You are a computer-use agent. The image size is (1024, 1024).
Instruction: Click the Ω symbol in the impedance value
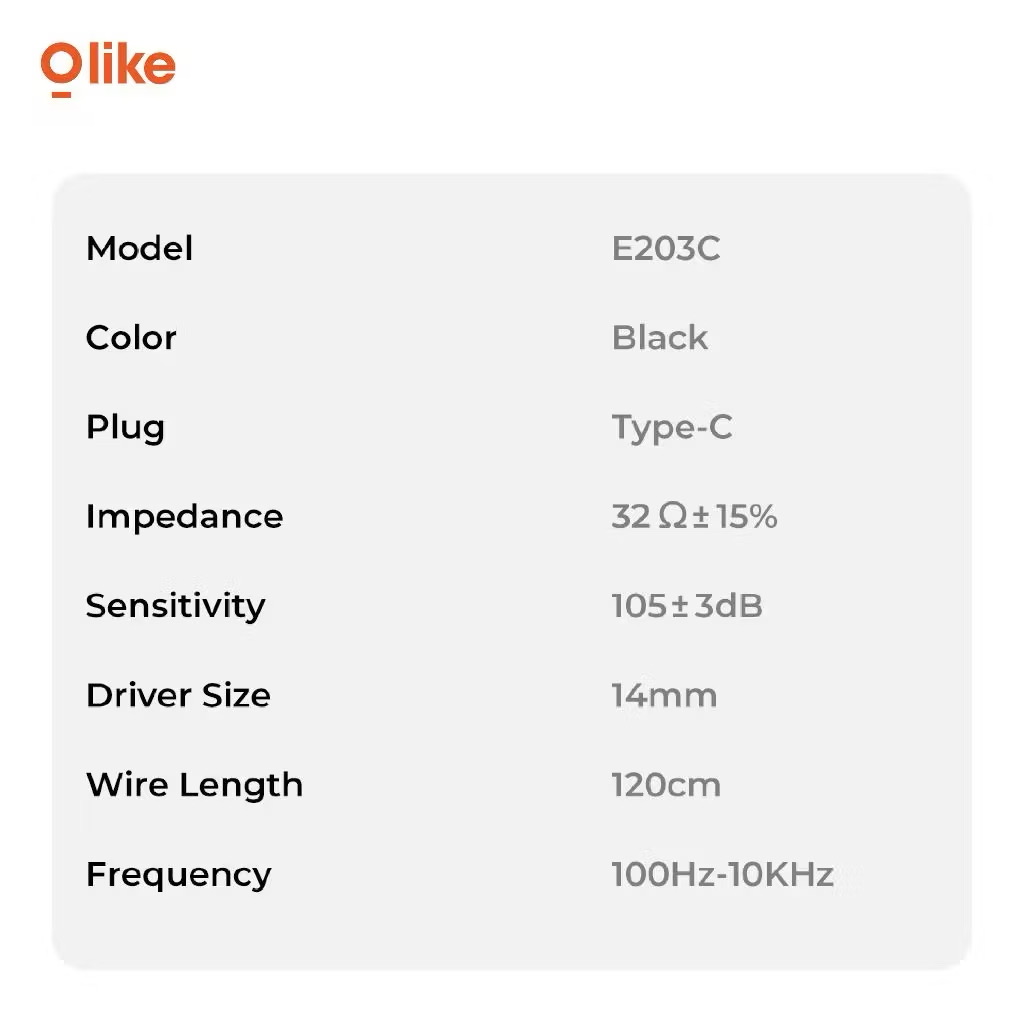672,516
